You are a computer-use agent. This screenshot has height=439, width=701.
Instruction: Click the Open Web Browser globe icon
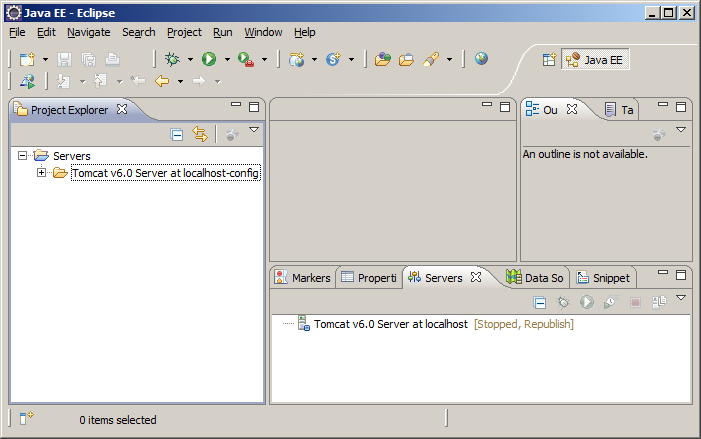coord(481,59)
